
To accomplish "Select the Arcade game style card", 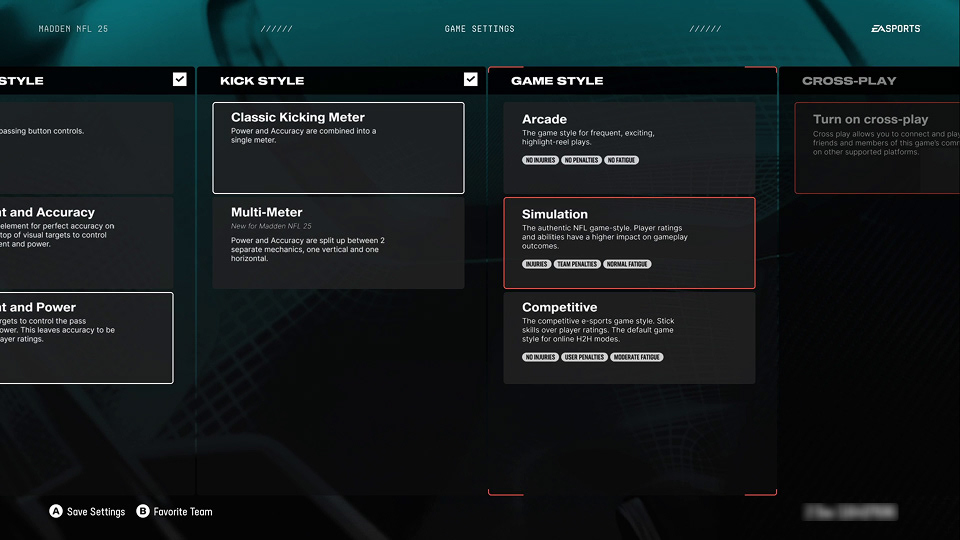I will pyautogui.click(x=629, y=148).
